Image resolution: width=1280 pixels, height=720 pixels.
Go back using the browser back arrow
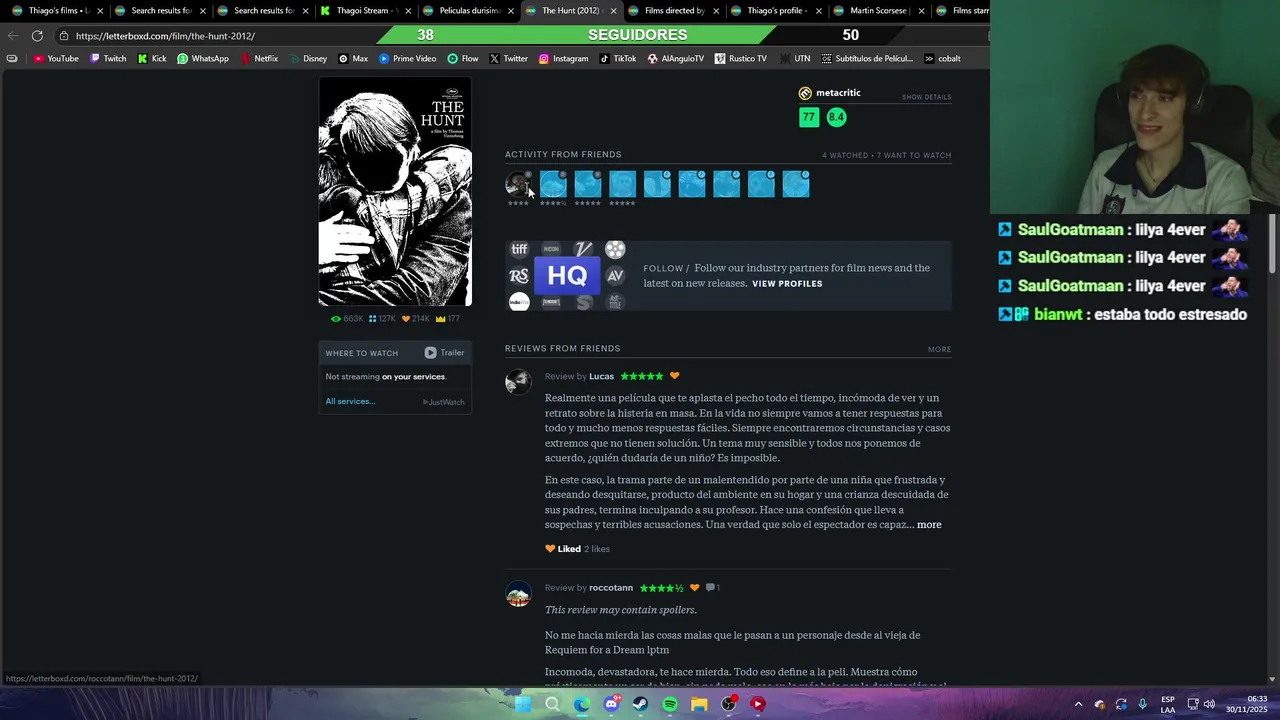coord(12,36)
